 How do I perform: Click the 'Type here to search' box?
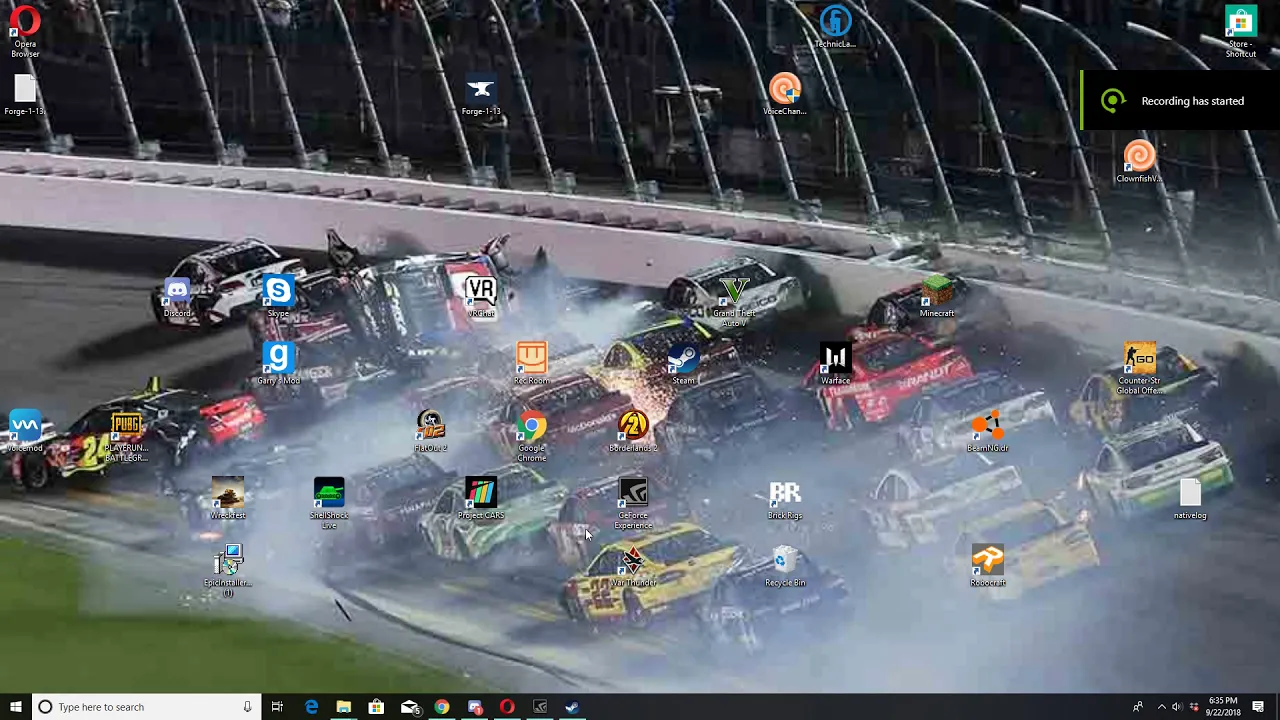147,707
